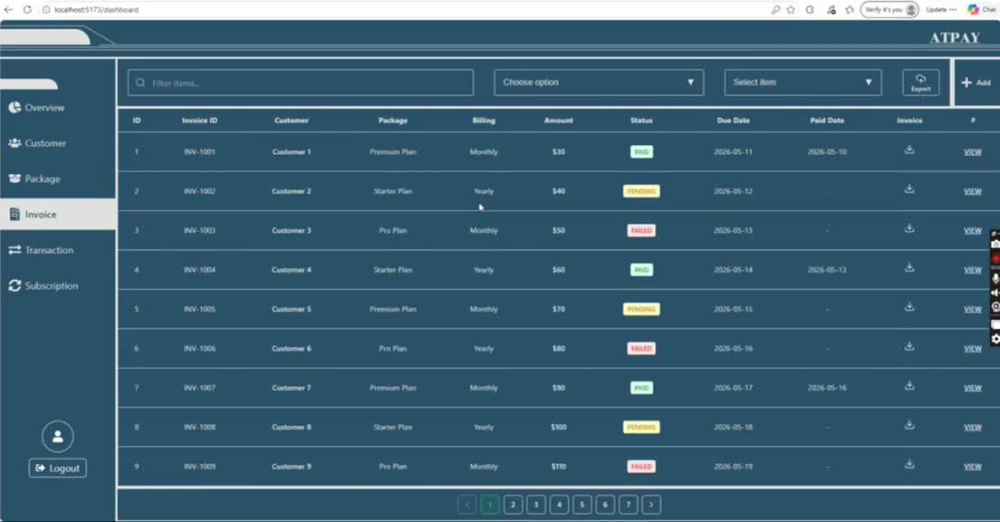Click the 2026-05-16 paid date cell
1000x522 pixels.
(x=827, y=388)
